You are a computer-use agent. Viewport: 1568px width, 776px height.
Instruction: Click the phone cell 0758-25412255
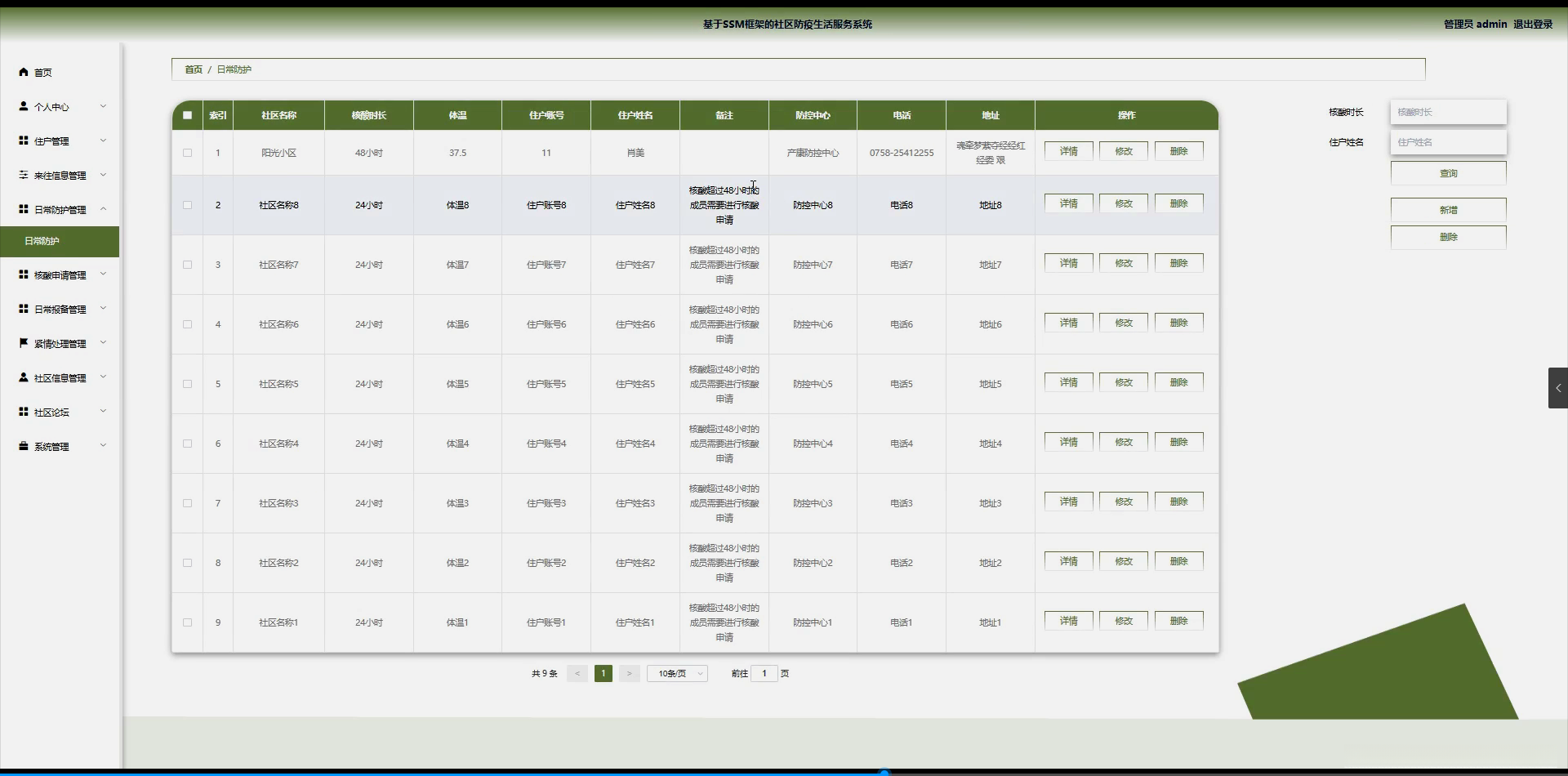click(902, 153)
